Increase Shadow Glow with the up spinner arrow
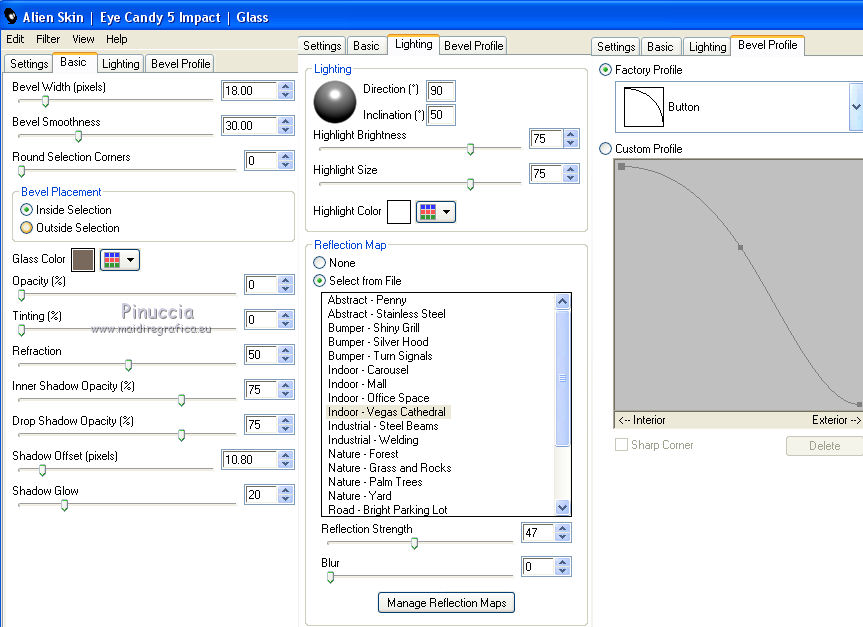This screenshot has height=627, width=863. point(286,490)
